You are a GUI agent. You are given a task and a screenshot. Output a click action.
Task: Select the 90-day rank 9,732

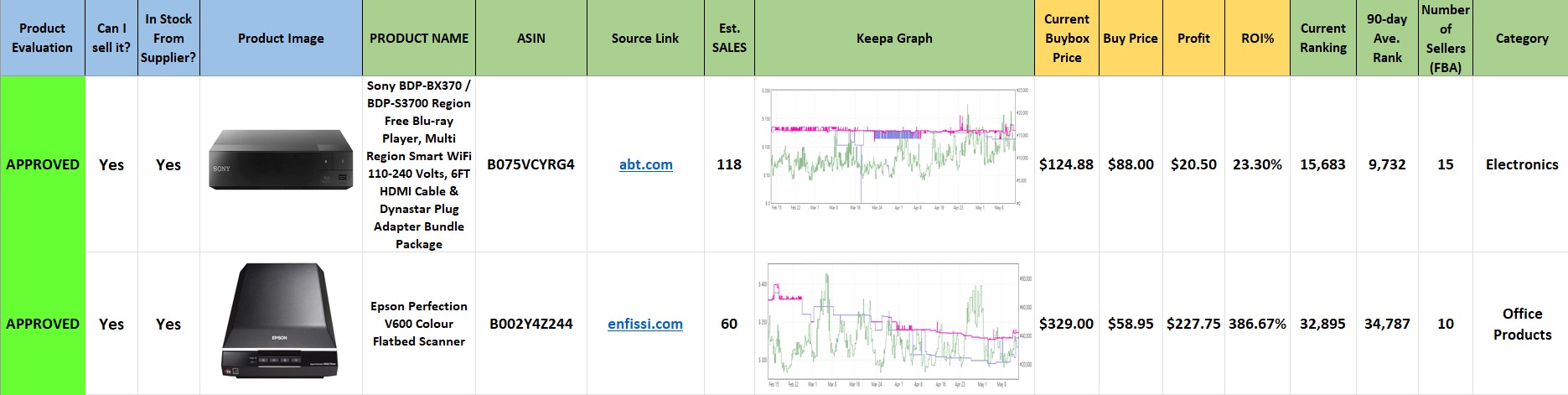coord(1387,164)
